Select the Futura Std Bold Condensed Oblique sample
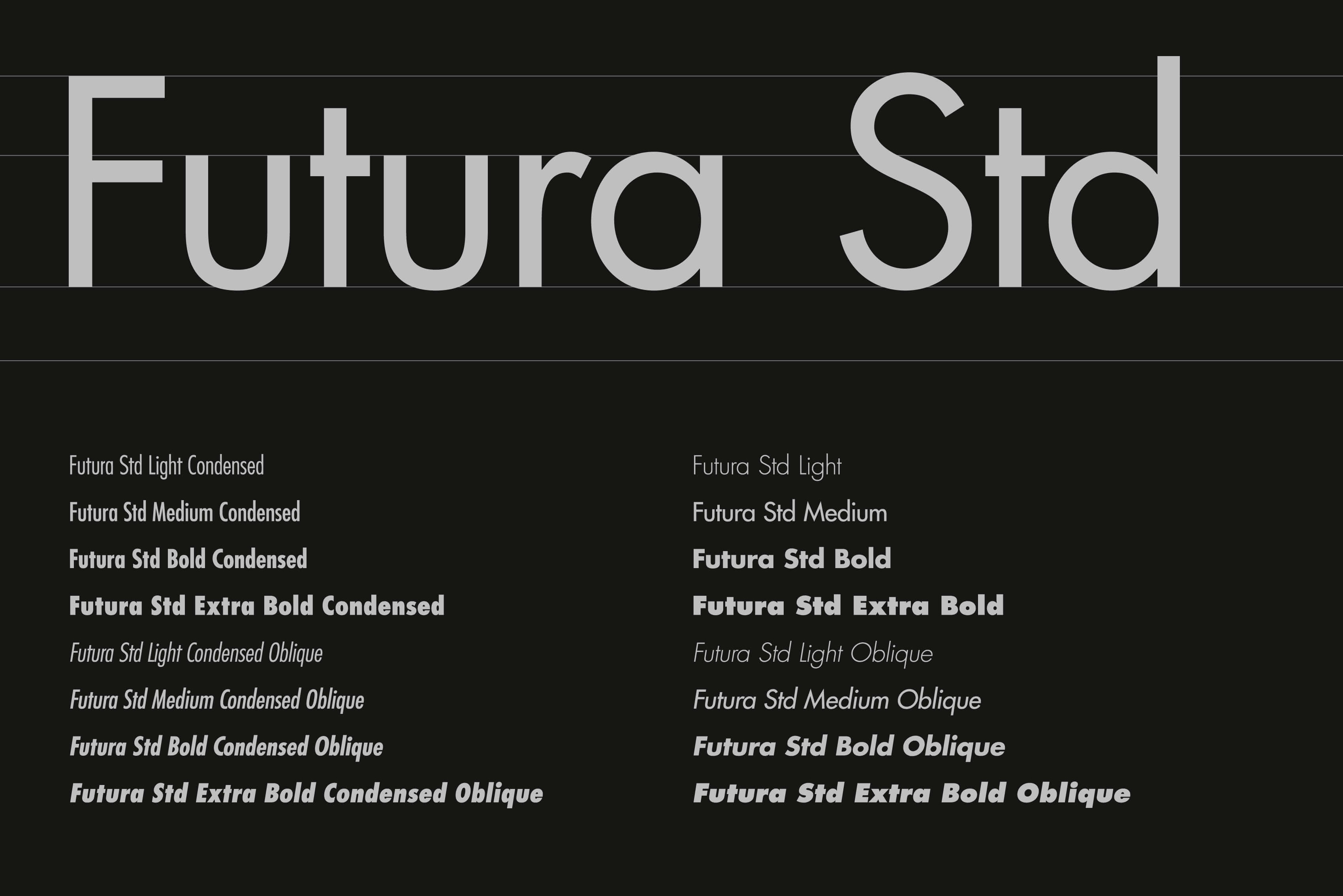This screenshot has height=896, width=1343. 226,747
